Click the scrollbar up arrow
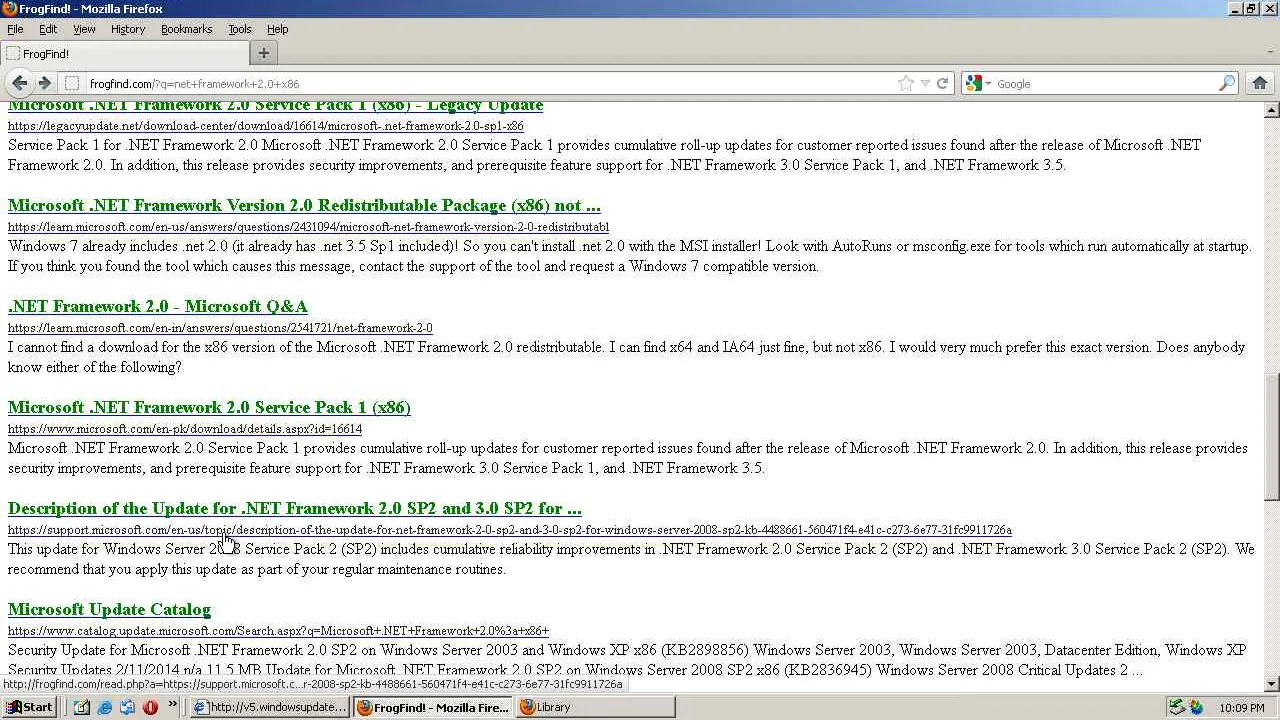Screen dimensions: 1280x720 pos(1272,110)
